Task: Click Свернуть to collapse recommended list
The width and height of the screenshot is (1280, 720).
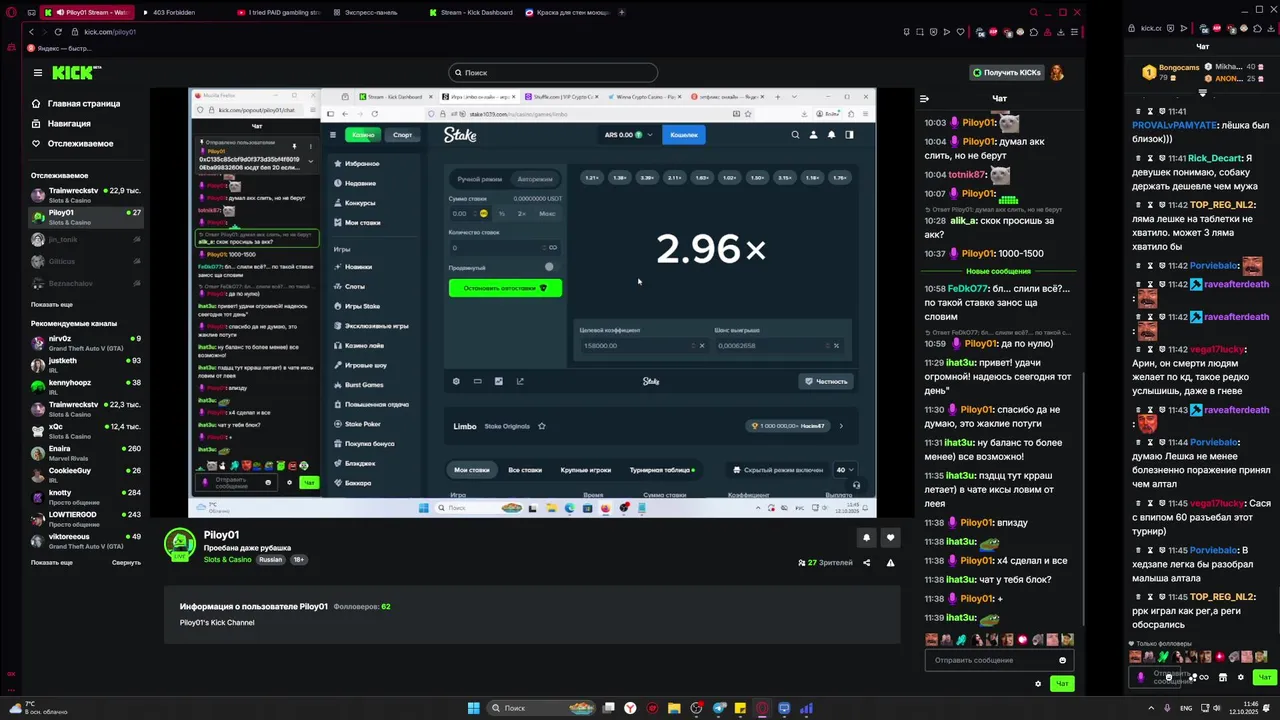Action: click(126, 562)
